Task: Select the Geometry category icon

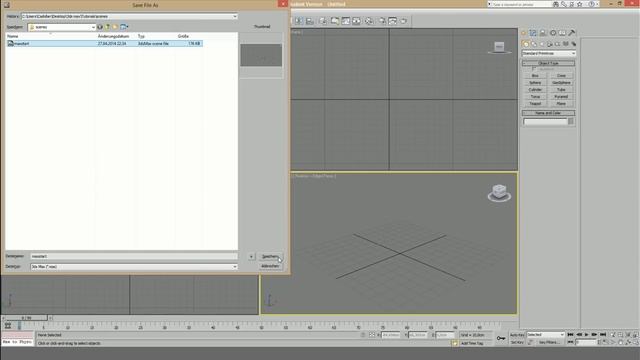Action: click(526, 44)
